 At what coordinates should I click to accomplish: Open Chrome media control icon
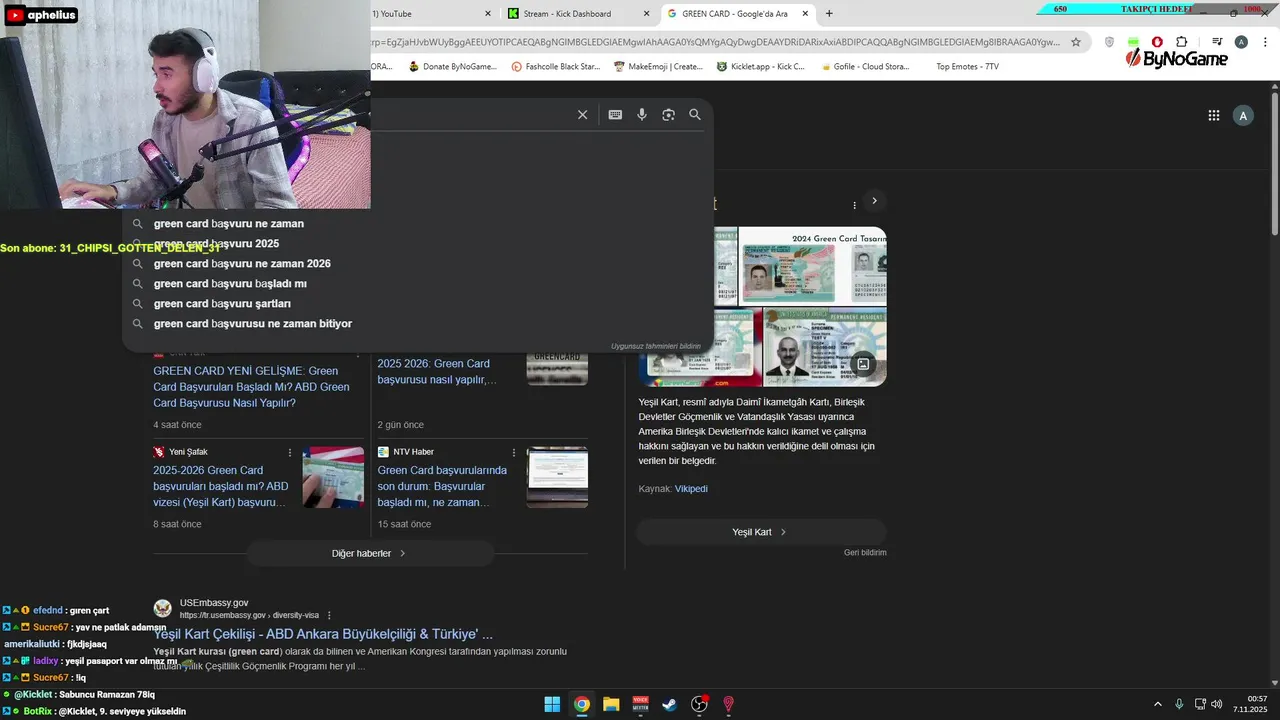pos(1217,42)
